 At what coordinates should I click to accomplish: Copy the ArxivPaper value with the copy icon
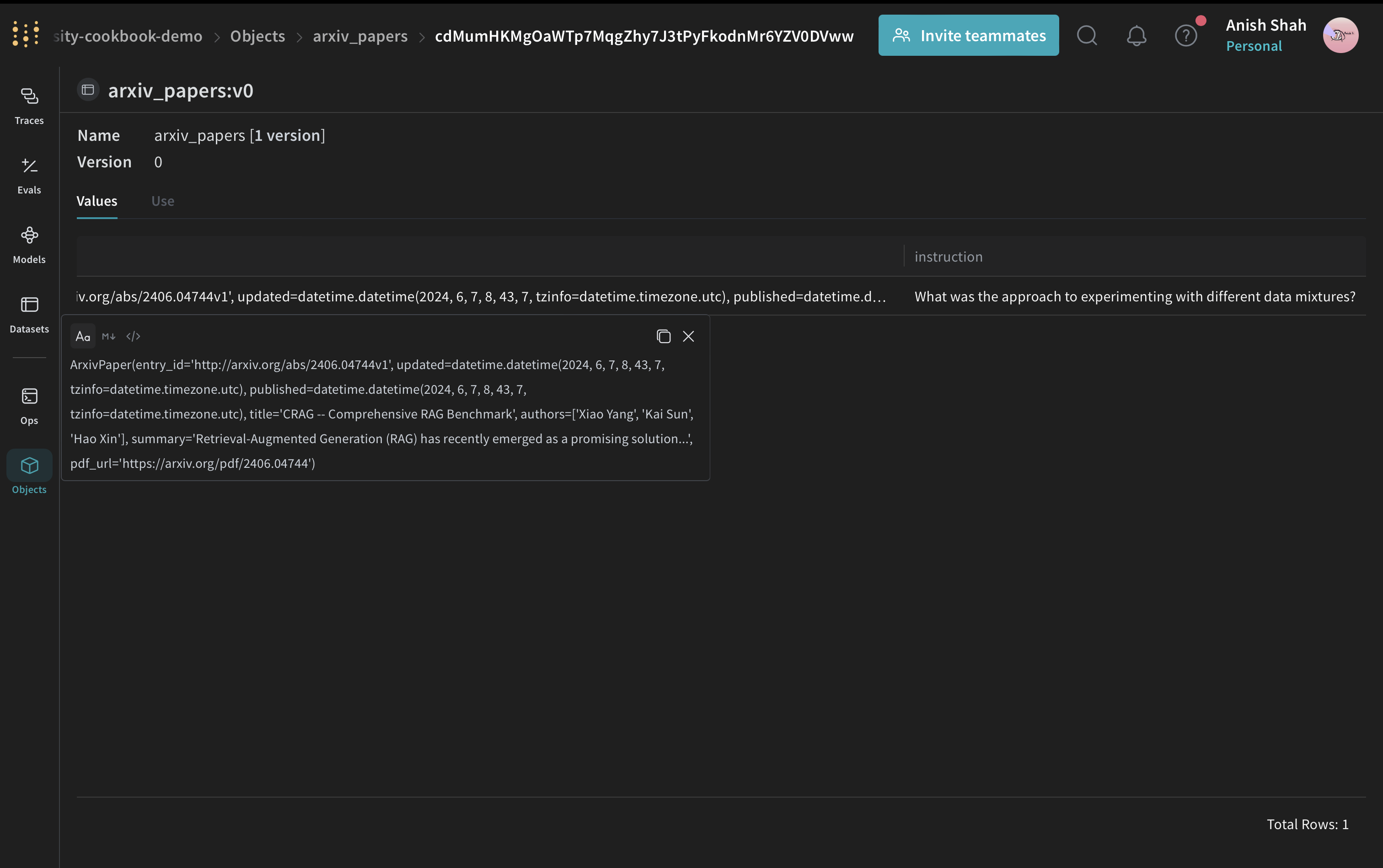click(x=663, y=337)
